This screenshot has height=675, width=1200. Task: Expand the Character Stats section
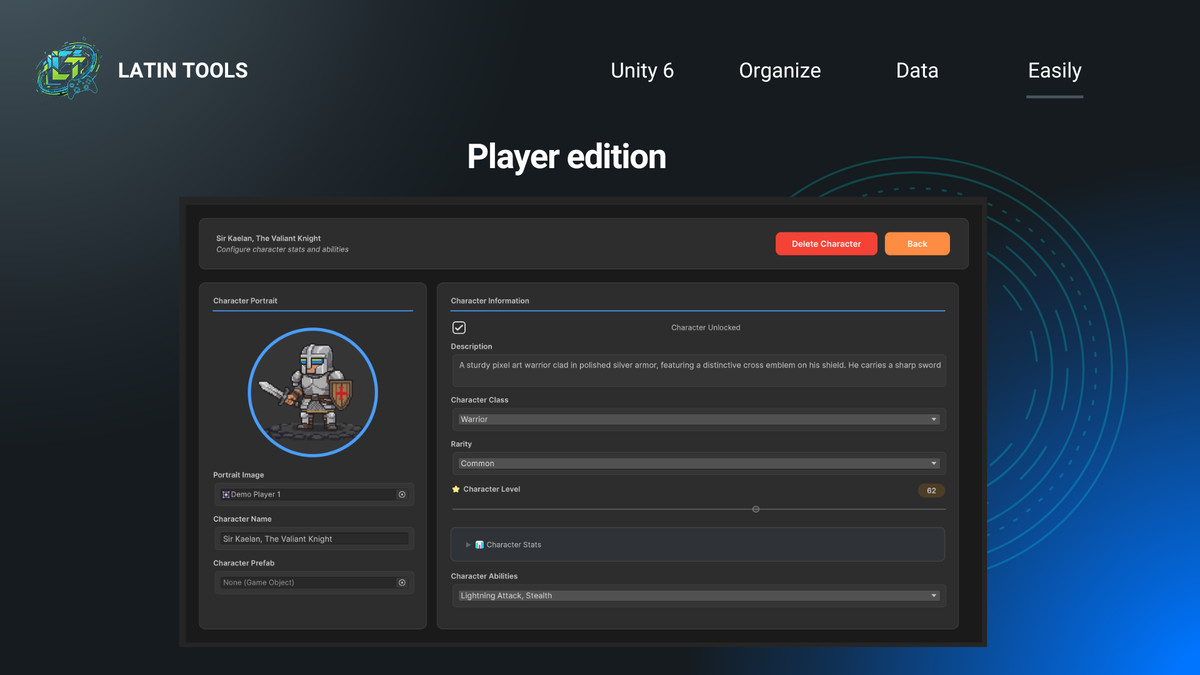tap(467, 544)
